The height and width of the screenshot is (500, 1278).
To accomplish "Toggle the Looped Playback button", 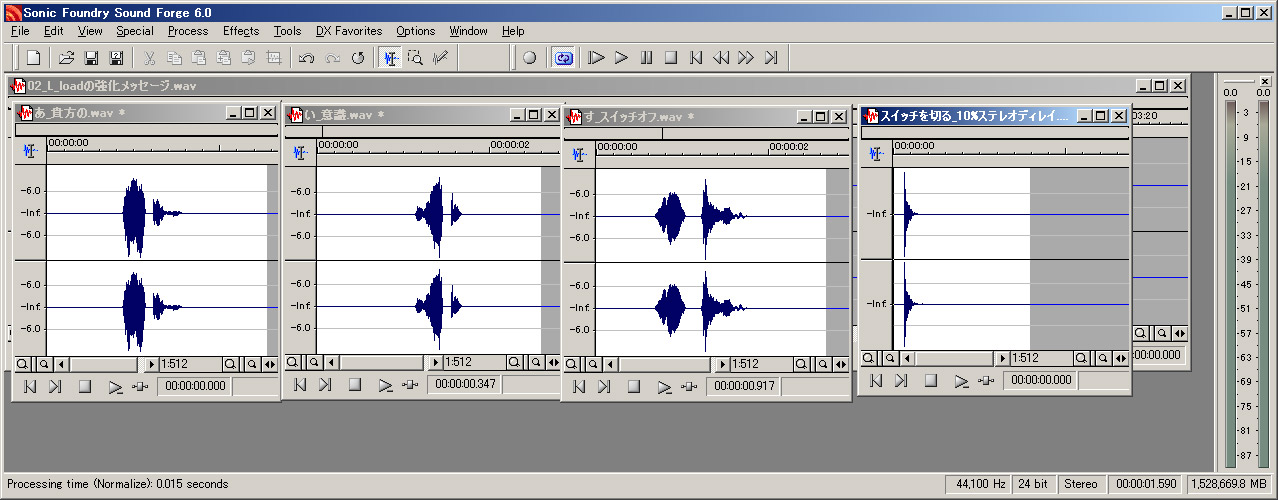I will click(563, 58).
